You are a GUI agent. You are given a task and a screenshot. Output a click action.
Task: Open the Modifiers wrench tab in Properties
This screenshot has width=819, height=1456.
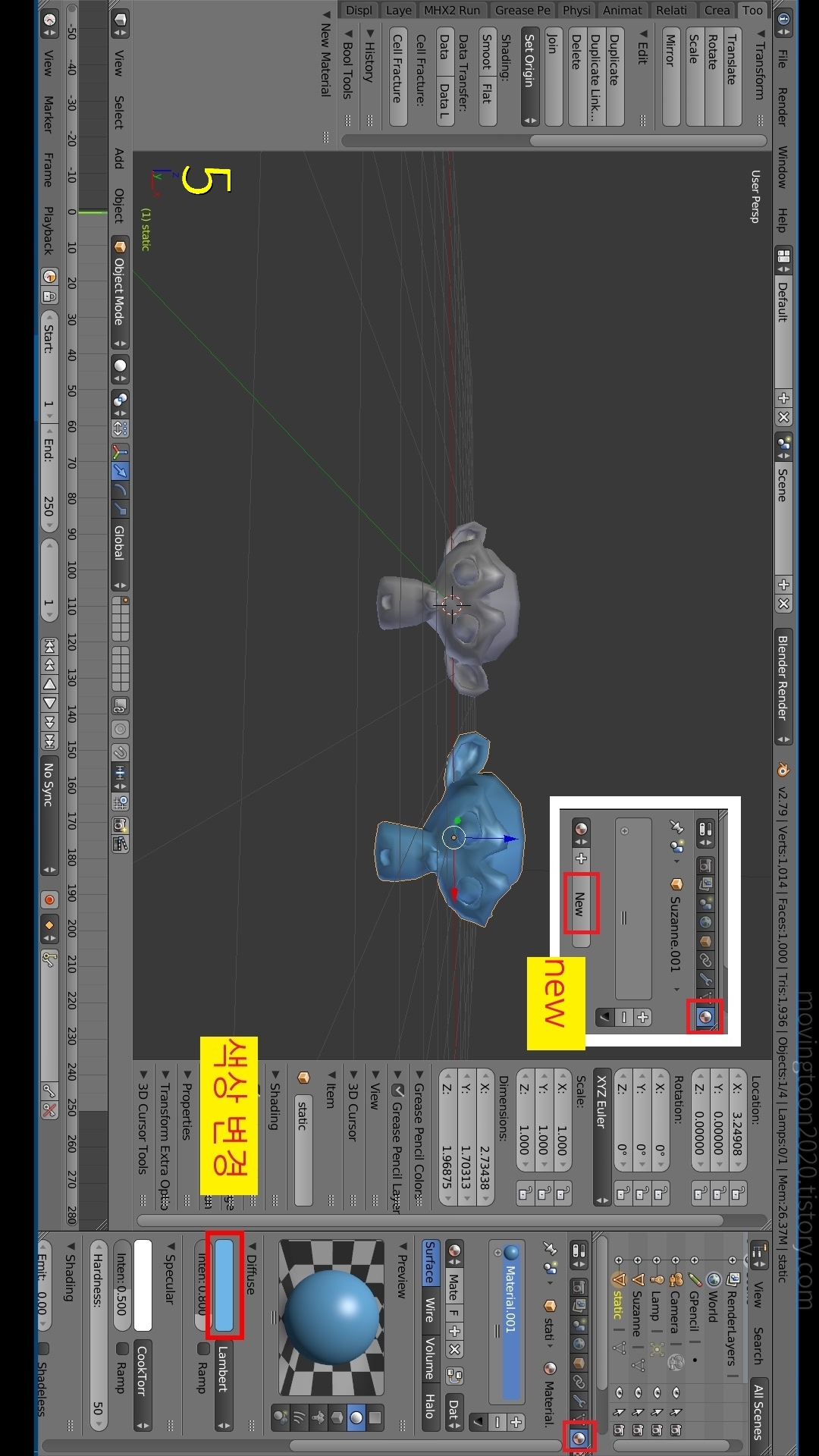tap(579, 1400)
